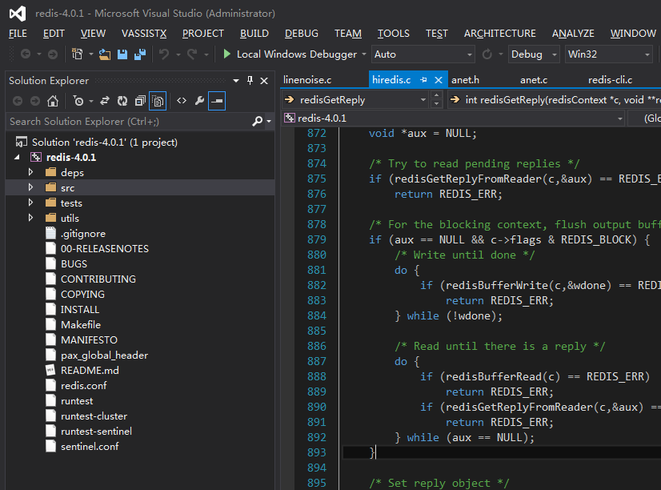Click the View Code icon
661x490 pixels.
coord(181,101)
